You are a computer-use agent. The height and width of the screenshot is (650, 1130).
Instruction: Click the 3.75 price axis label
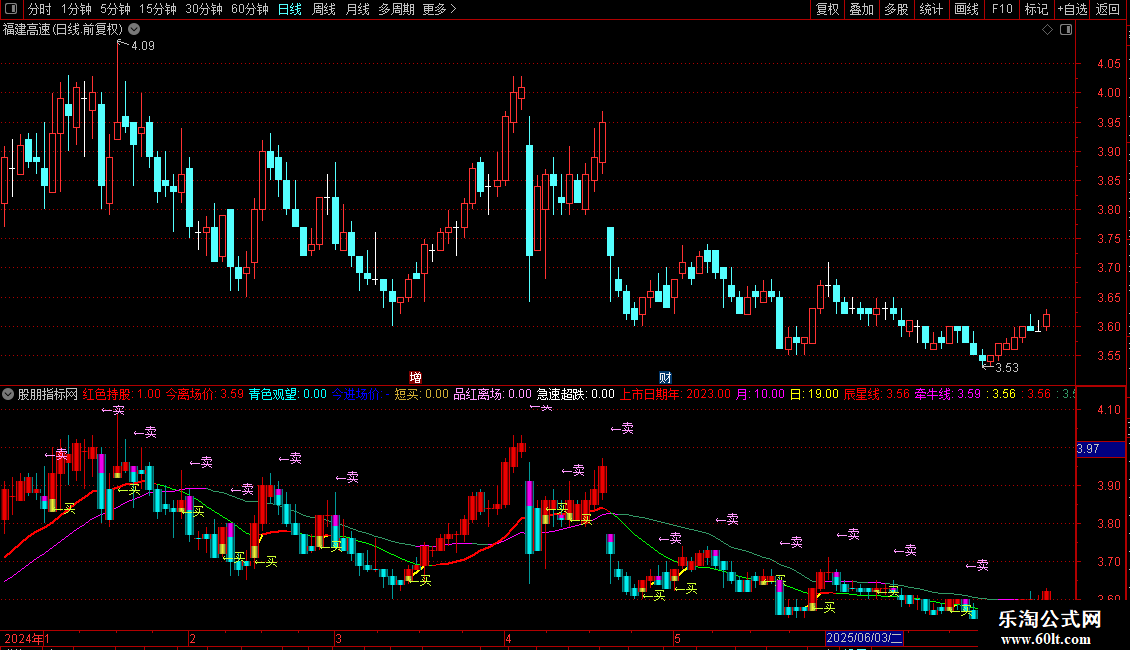click(1108, 239)
